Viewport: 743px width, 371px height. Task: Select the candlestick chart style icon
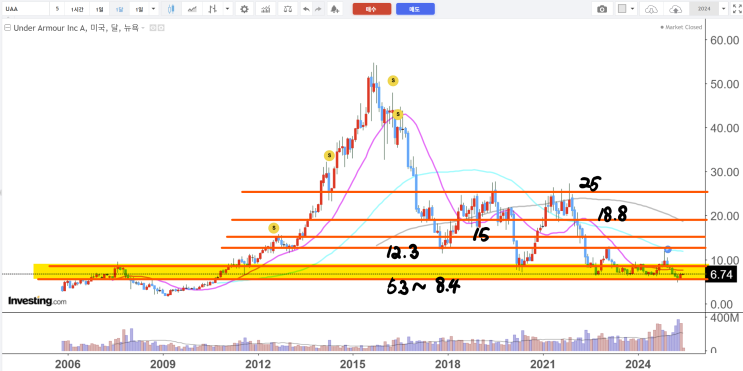tap(171, 9)
